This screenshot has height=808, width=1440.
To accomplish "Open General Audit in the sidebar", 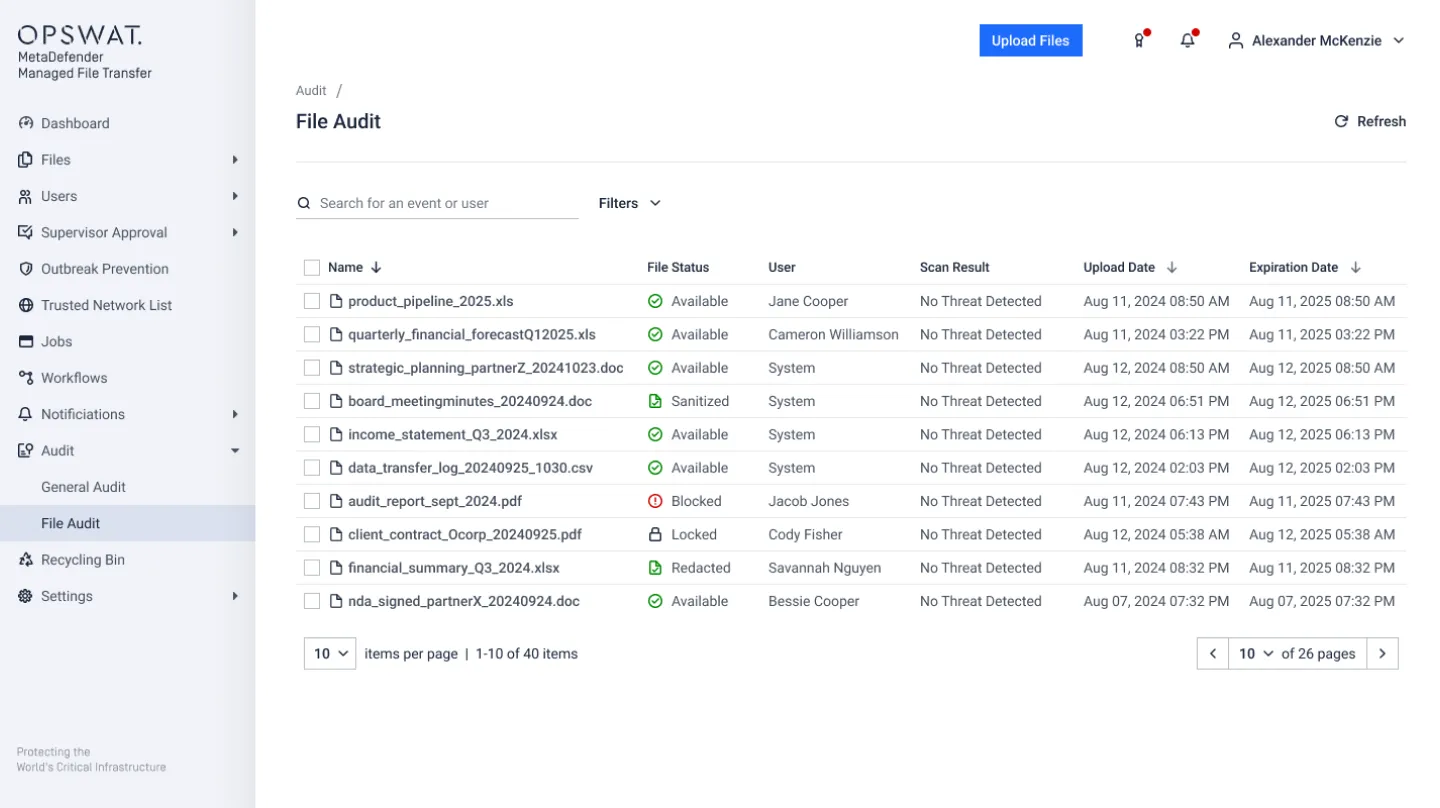I will (x=83, y=487).
